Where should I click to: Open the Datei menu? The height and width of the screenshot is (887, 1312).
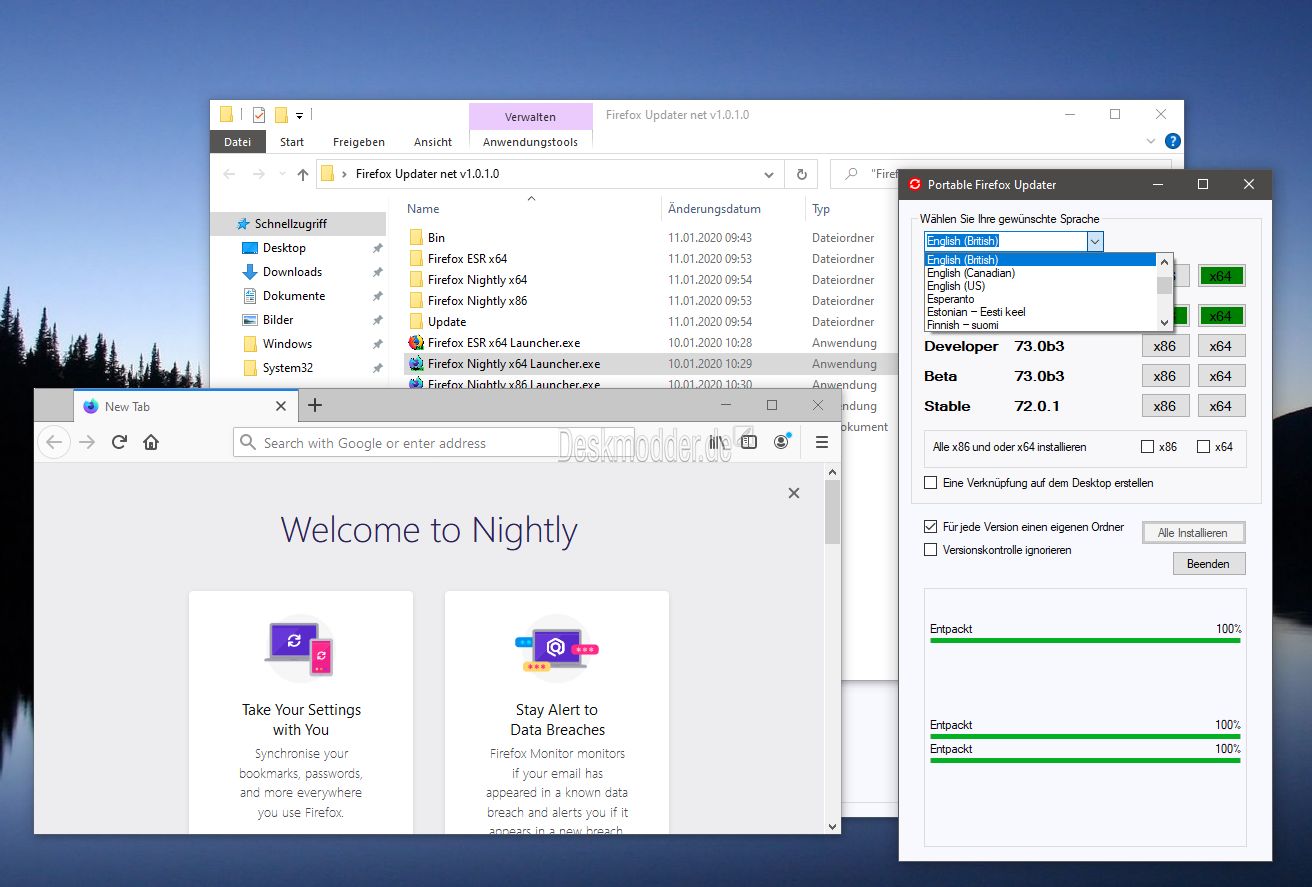click(x=238, y=142)
